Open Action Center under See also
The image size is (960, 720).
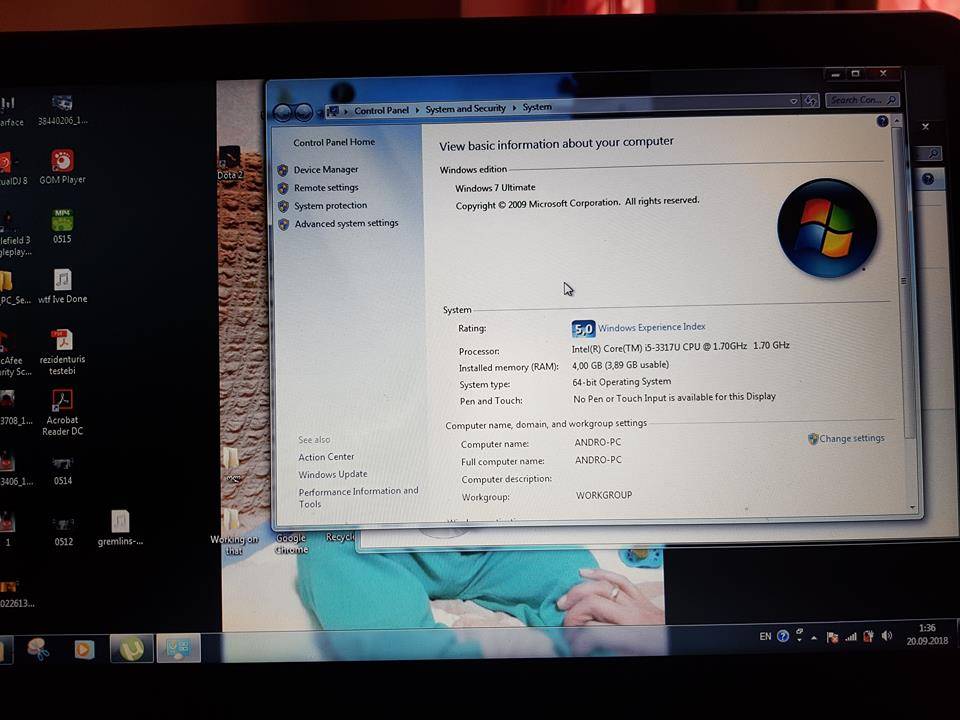pos(326,457)
